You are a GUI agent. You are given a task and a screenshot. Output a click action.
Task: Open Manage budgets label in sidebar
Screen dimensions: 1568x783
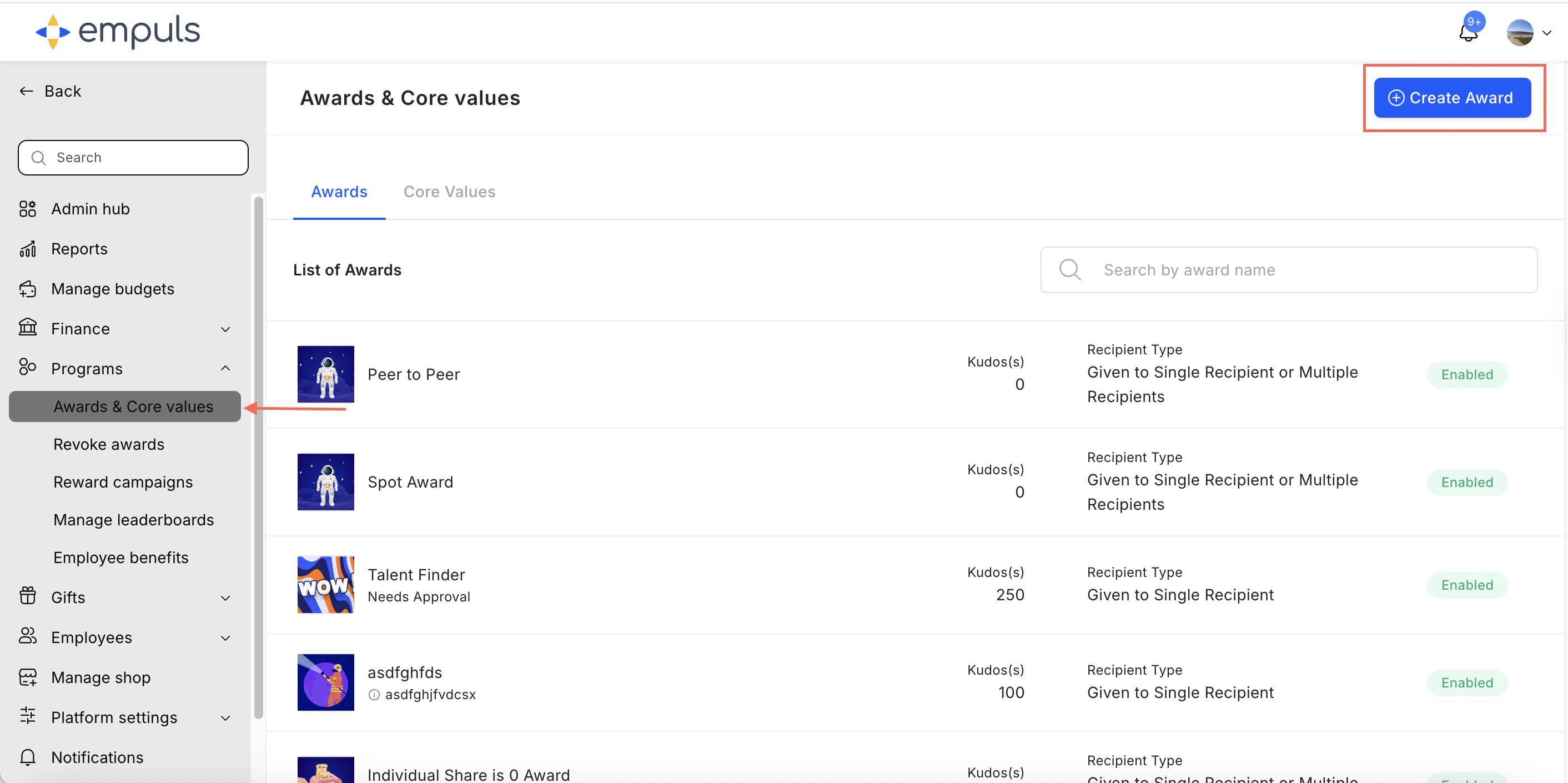click(113, 289)
